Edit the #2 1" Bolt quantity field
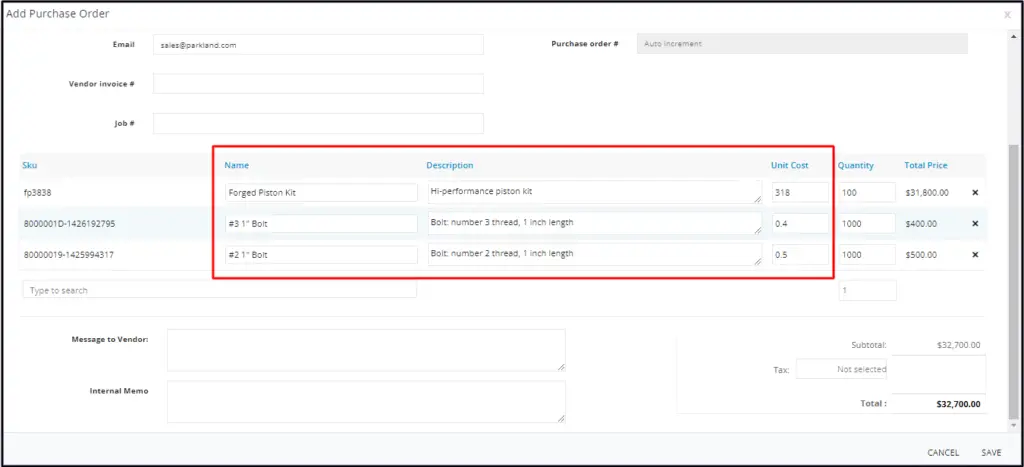The height and width of the screenshot is (467, 1024). coord(867,255)
